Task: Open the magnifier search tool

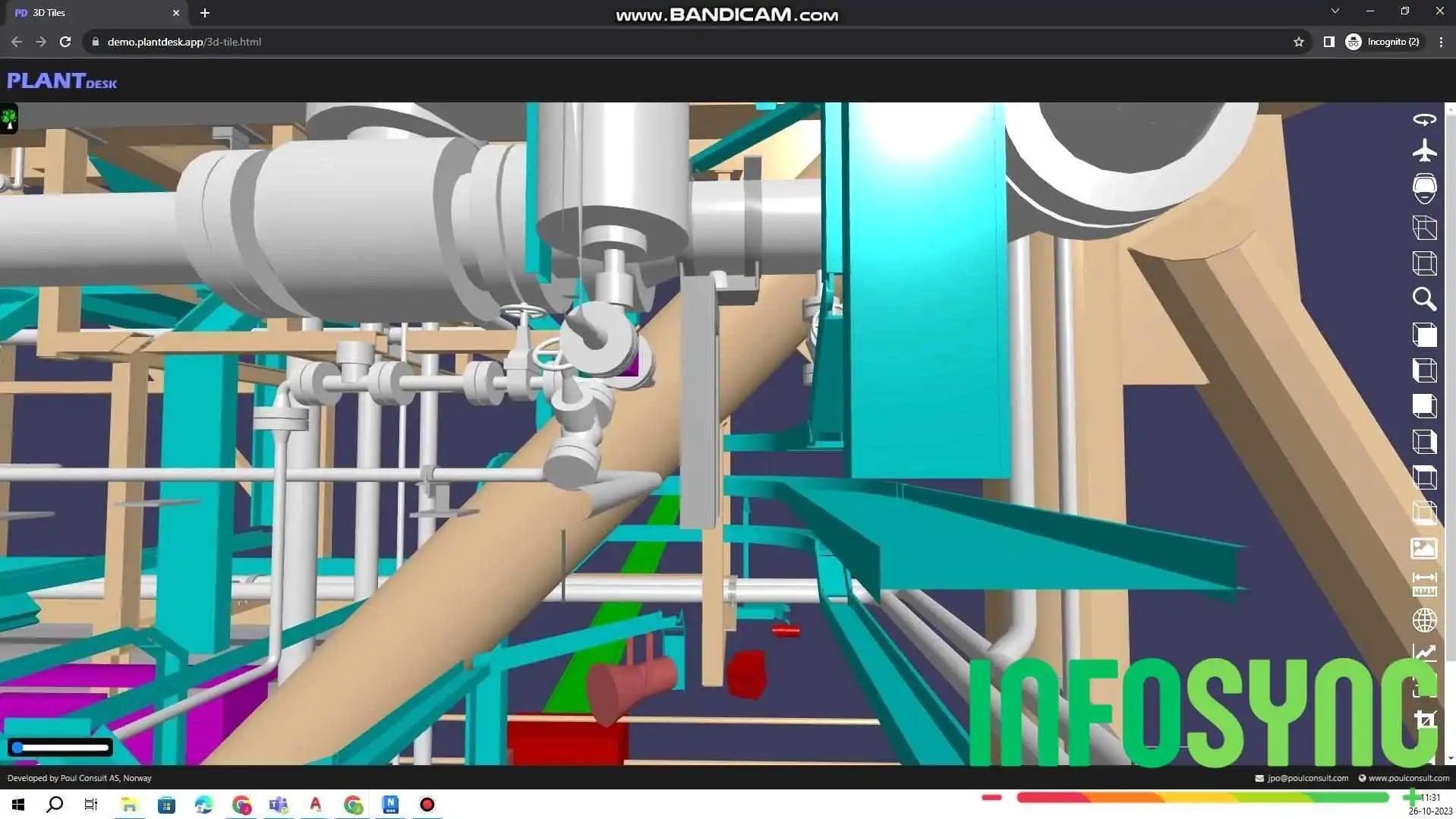Action: [x=1424, y=299]
